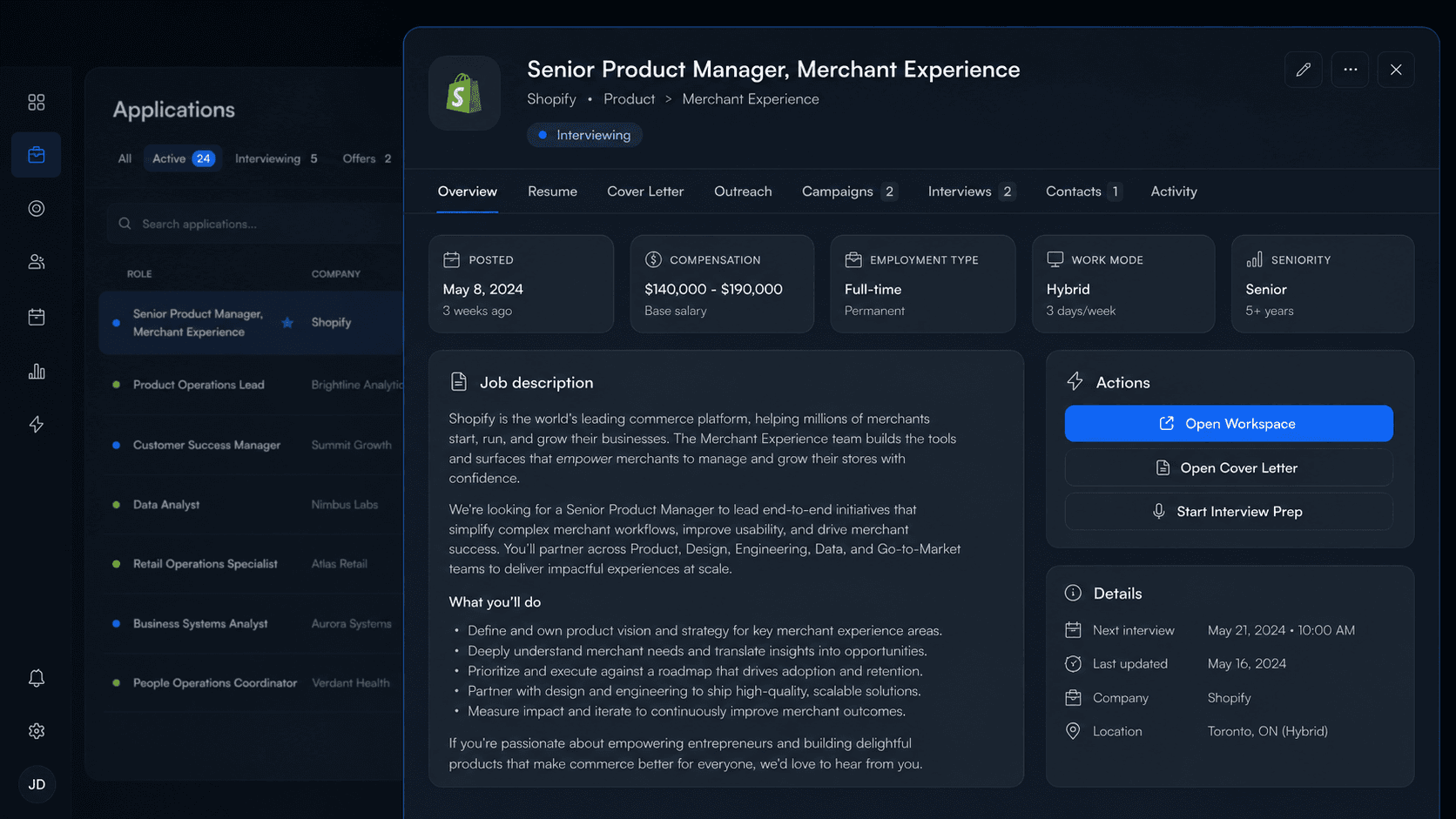The image size is (1456, 819).
Task: Click the $140,000 - $190,000 compensation value
Action: (713, 289)
